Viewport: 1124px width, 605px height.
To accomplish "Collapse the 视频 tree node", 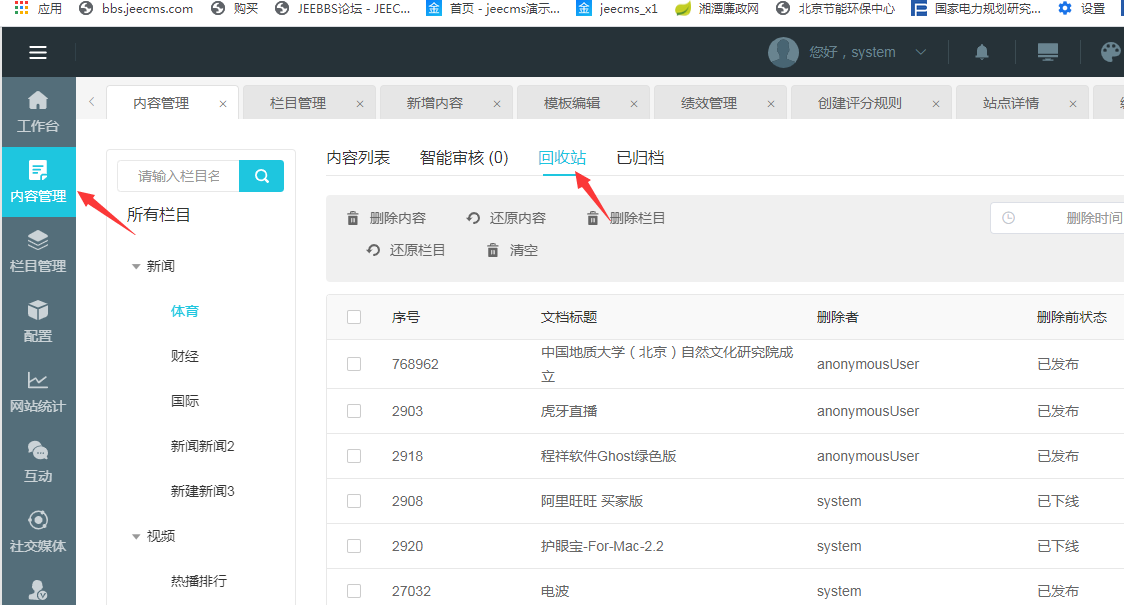I will (136, 536).
